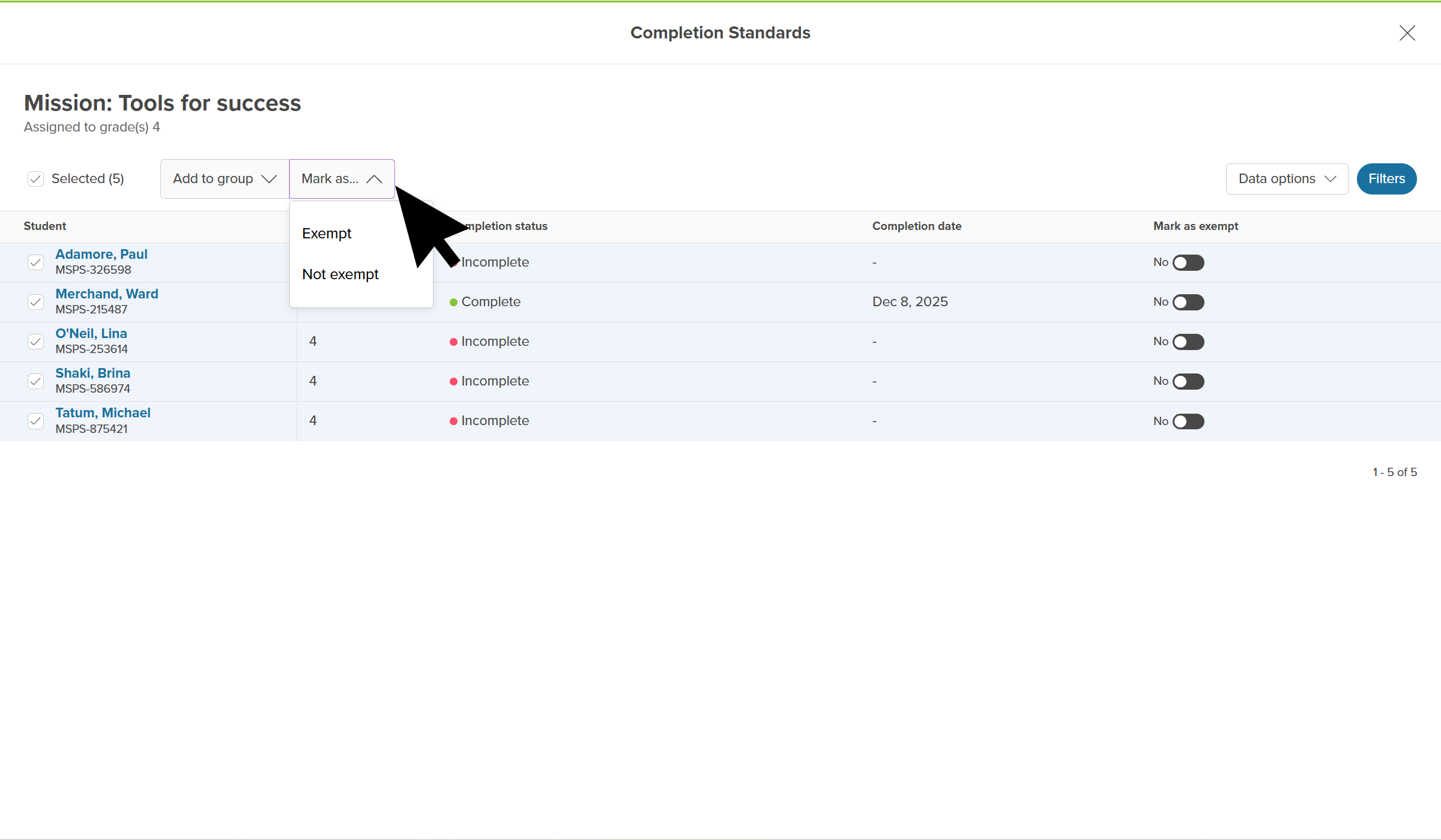This screenshot has height=840, width=1441.
Task: Expand the Data options dropdown
Action: [x=1287, y=179]
